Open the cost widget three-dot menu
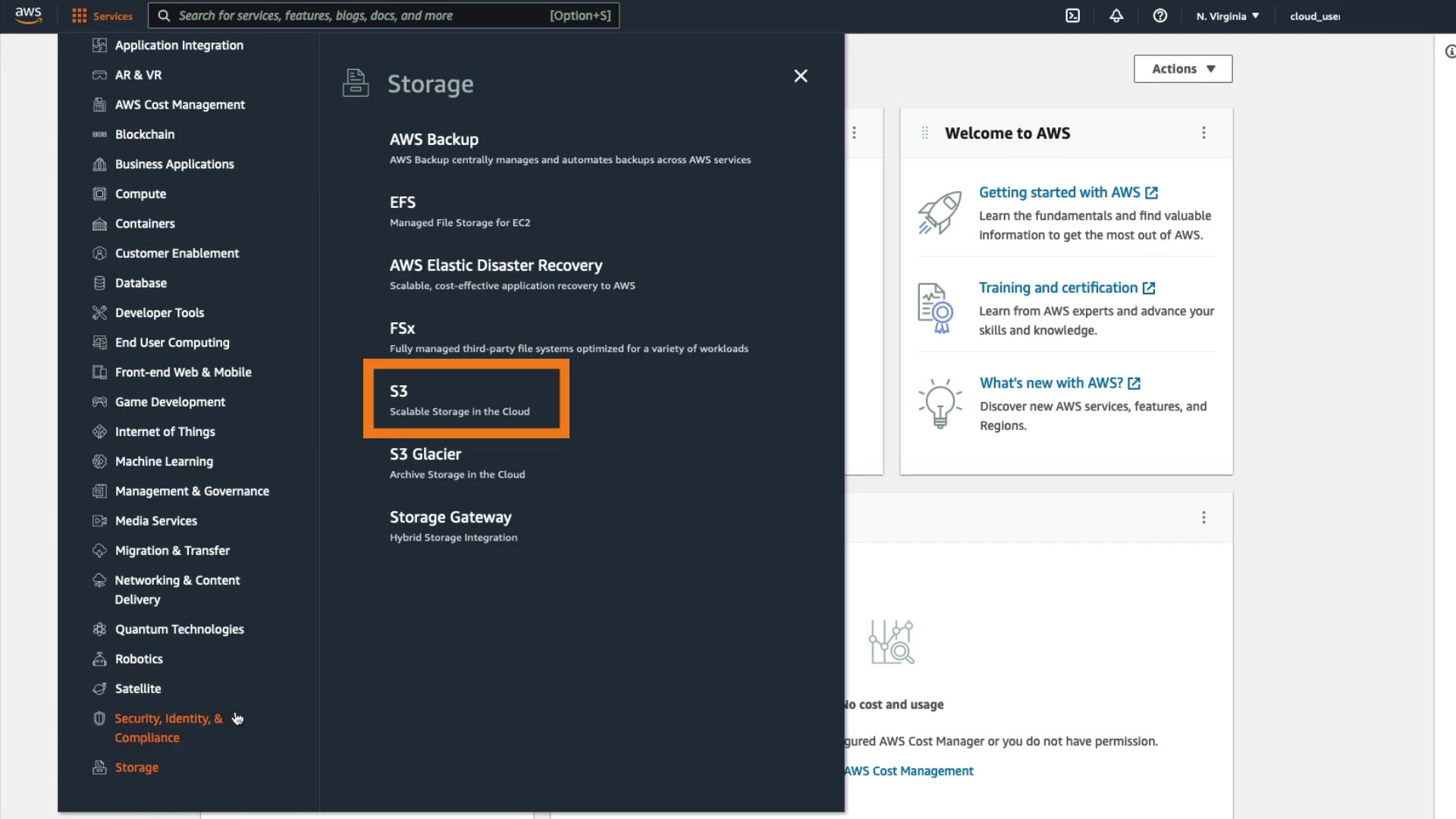Image resolution: width=1456 pixels, height=819 pixels. [x=1203, y=518]
